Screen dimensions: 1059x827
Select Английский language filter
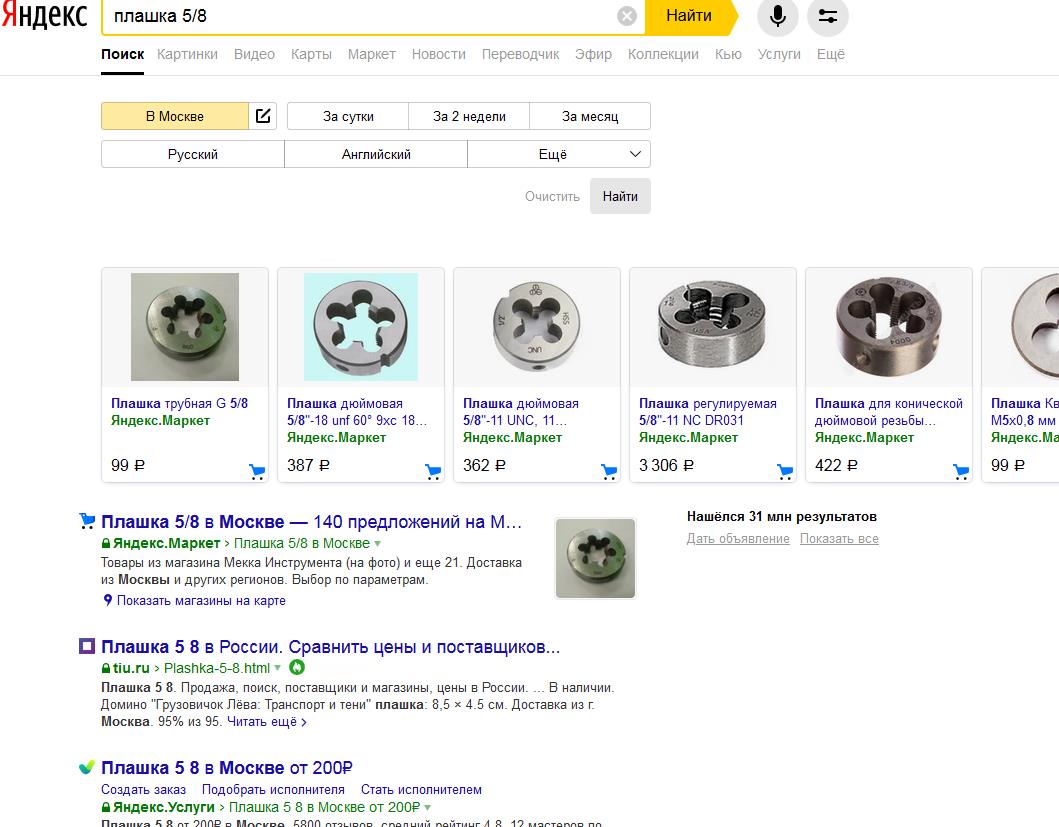[x=376, y=154]
